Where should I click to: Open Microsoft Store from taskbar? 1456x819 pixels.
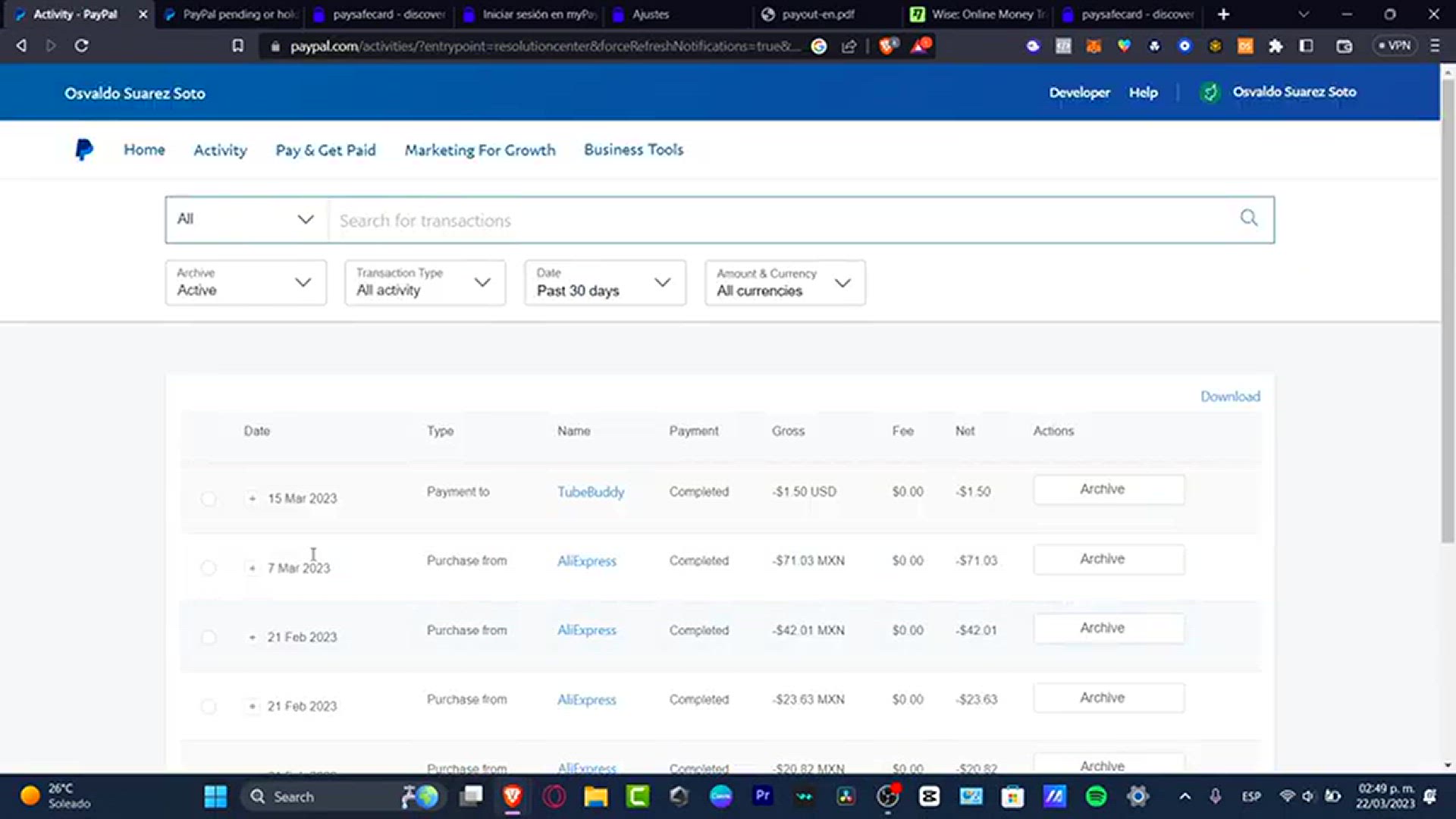pos(1012,796)
